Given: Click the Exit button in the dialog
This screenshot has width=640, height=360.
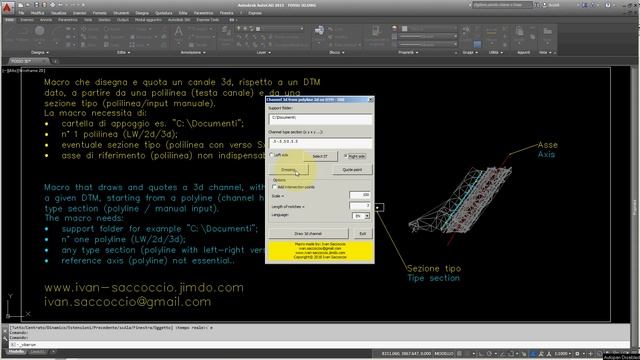Looking at the screenshot, I should click(362, 233).
